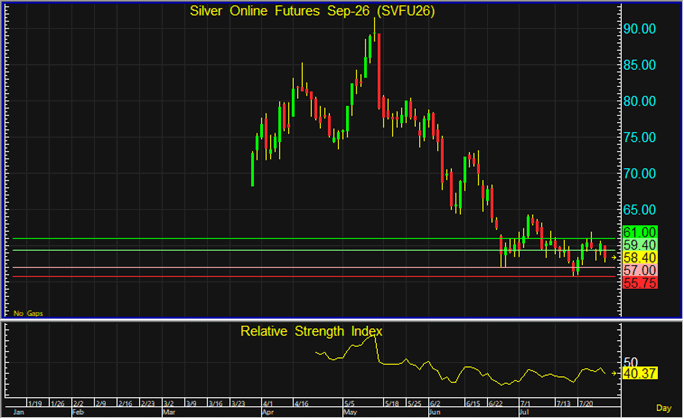Viewport: 684px width, 419px height.
Task: Select the 7/1 date label
Action: tap(525, 404)
